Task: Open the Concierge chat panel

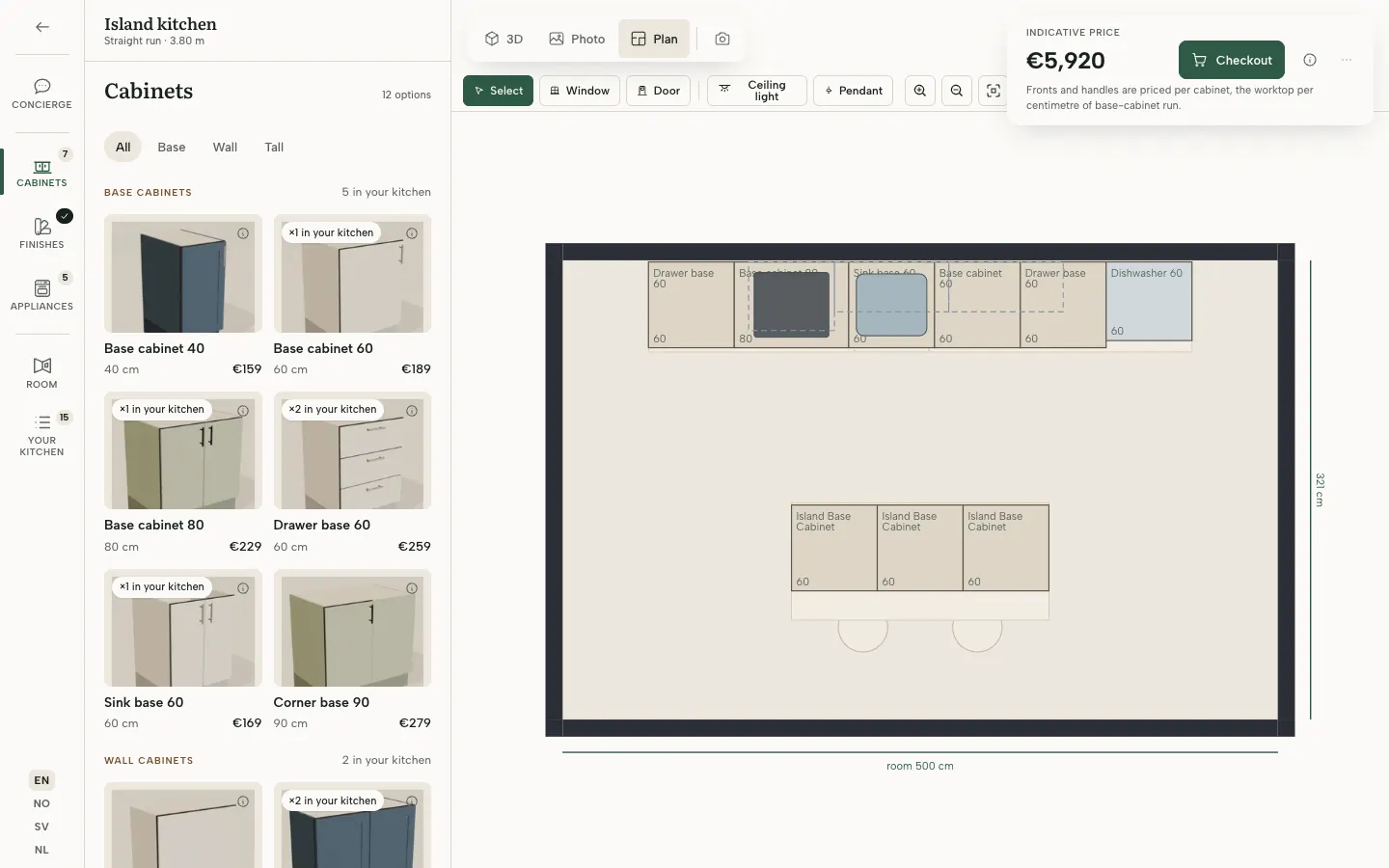Action: [x=41, y=94]
